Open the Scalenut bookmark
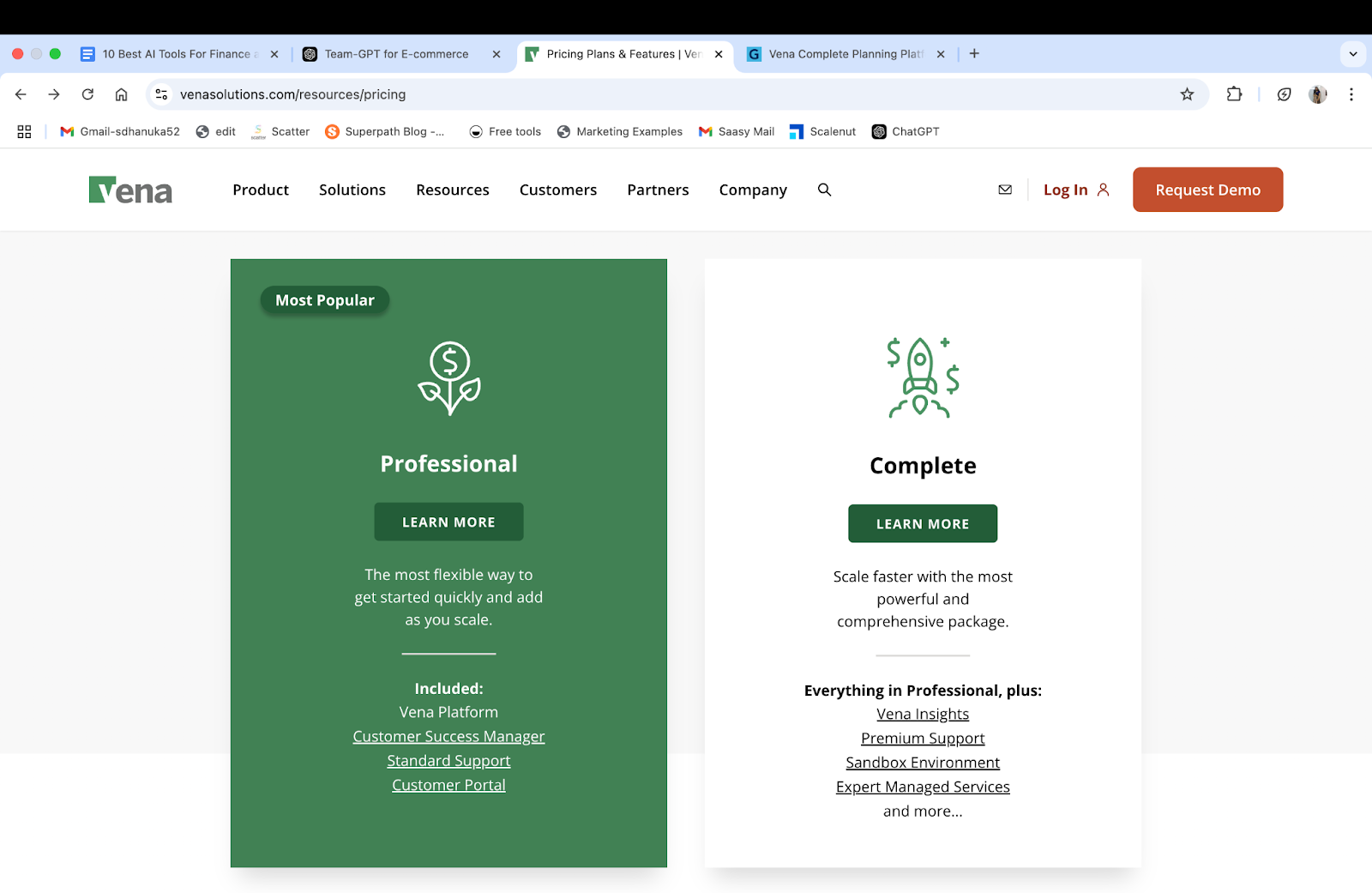Viewport: 1372px width, 893px height. [823, 131]
